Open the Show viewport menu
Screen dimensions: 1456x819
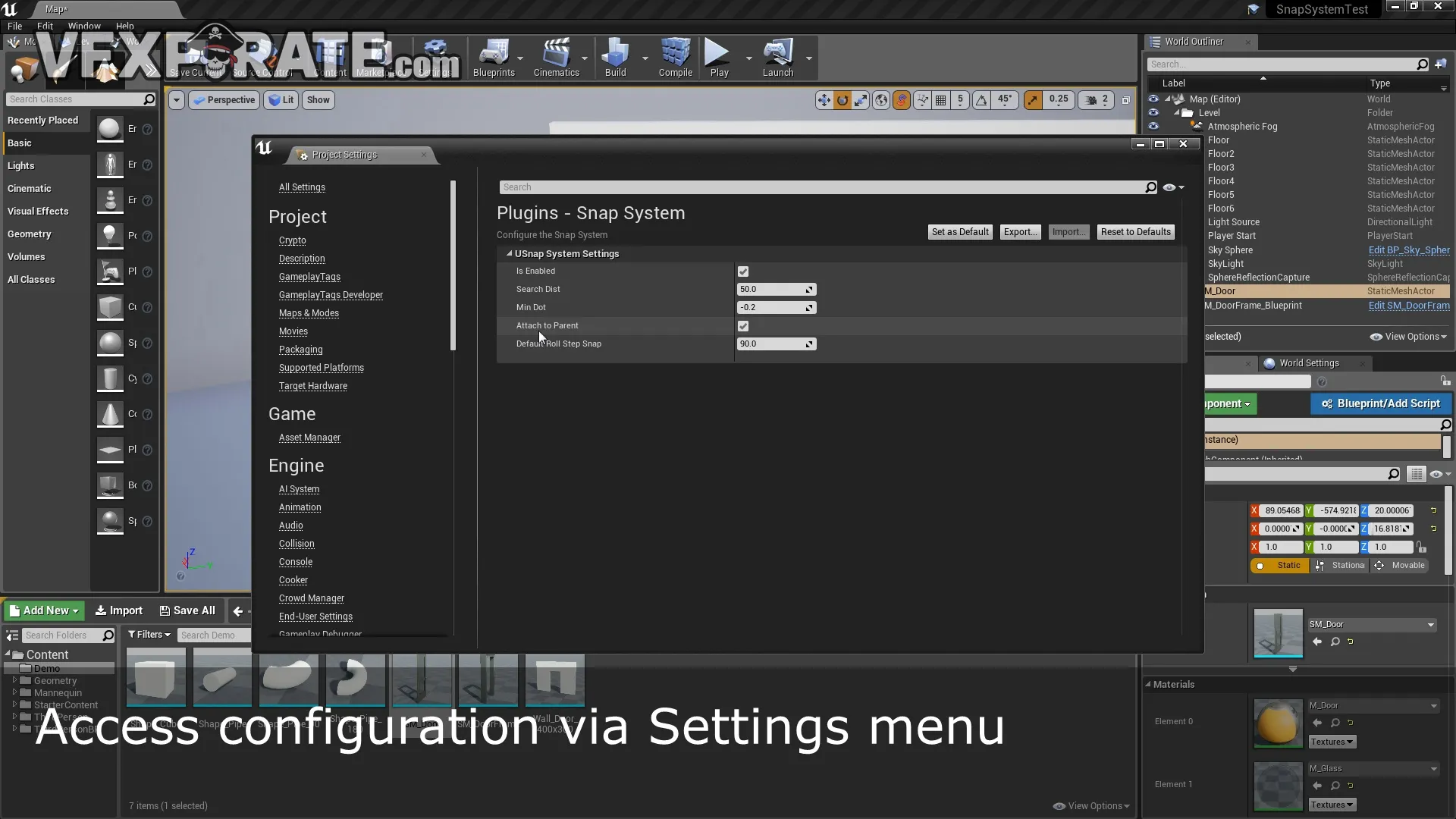(318, 100)
